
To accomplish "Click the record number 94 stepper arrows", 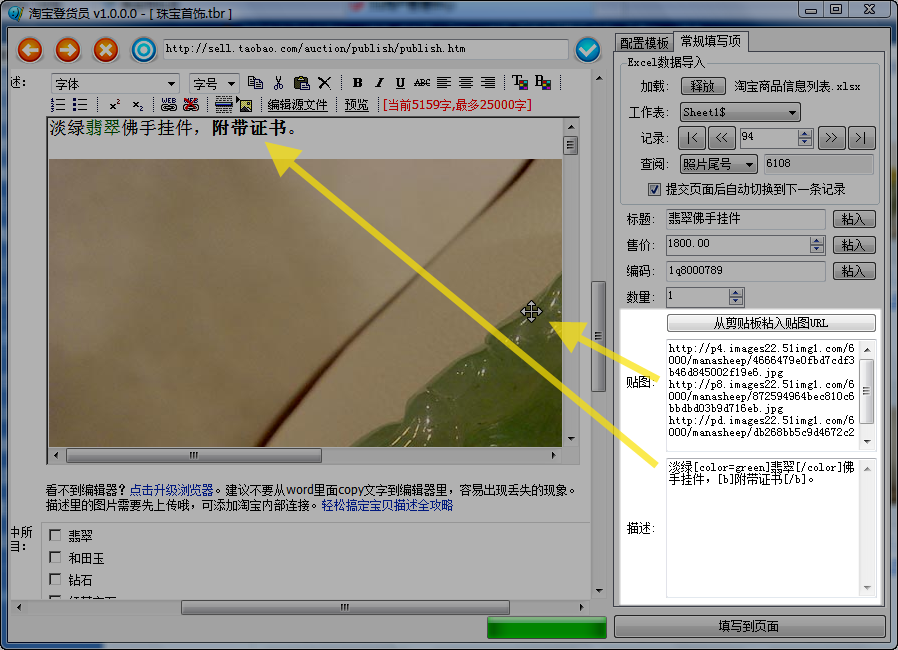I will 805,137.
